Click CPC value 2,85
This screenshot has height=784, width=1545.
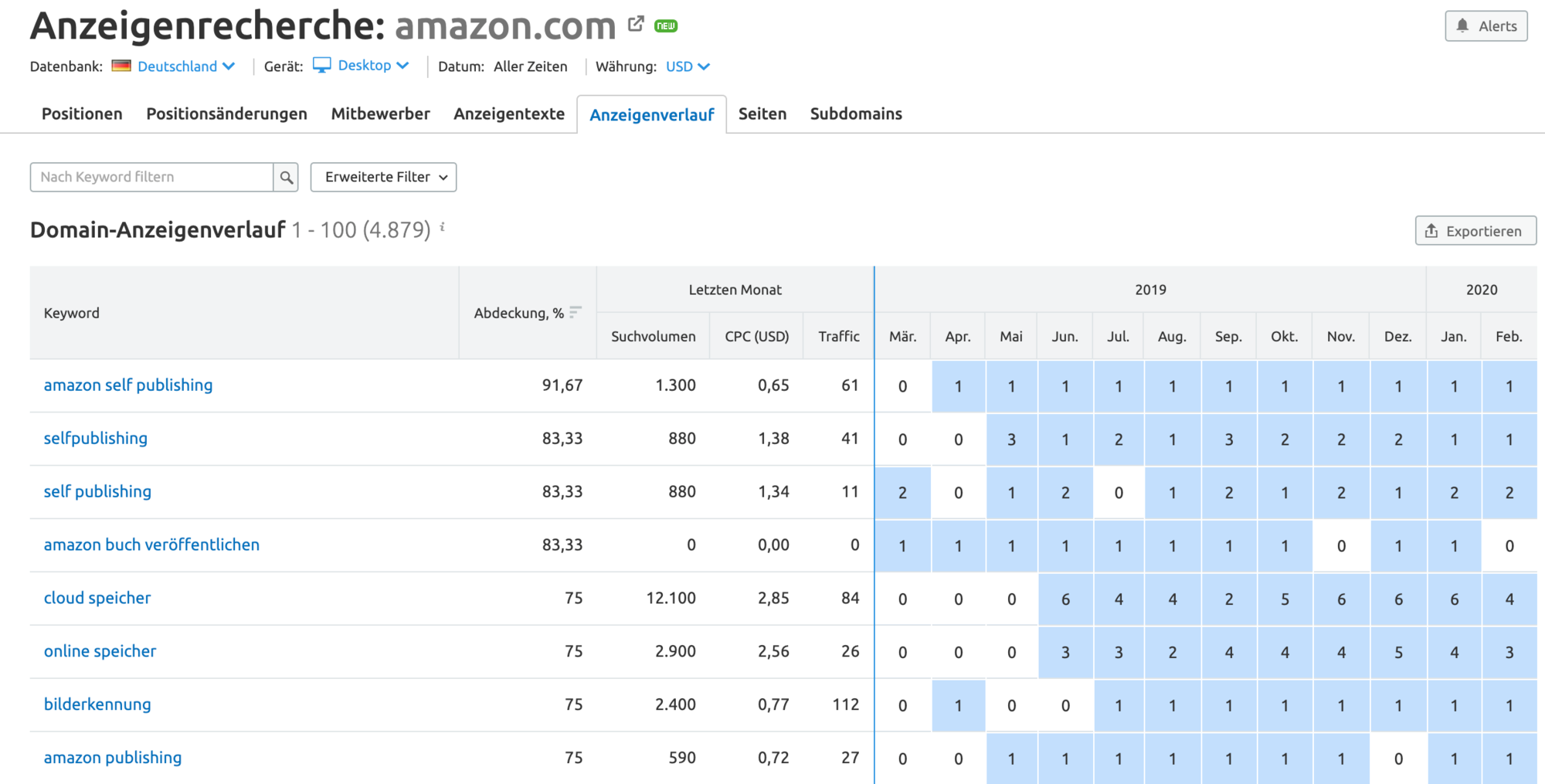coord(773,598)
